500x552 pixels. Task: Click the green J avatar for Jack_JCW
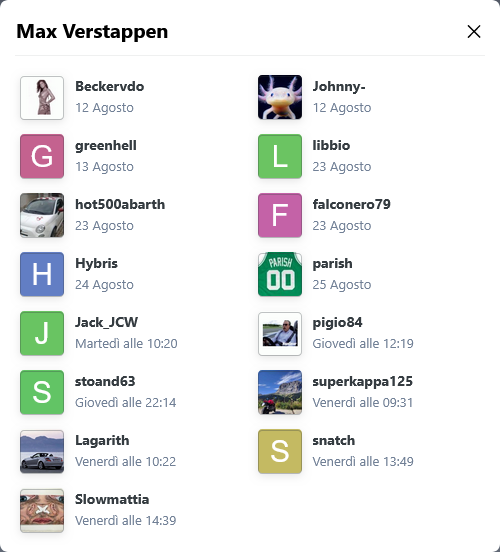42,333
